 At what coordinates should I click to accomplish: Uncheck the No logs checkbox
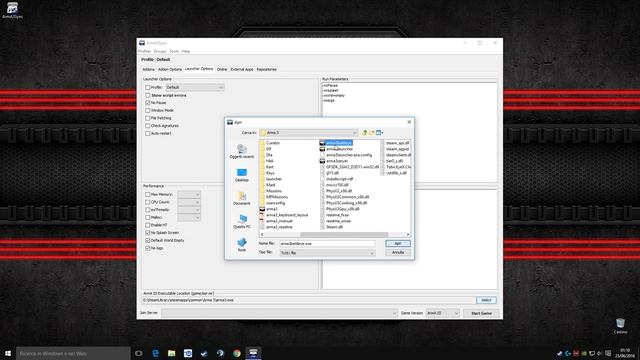[148, 248]
